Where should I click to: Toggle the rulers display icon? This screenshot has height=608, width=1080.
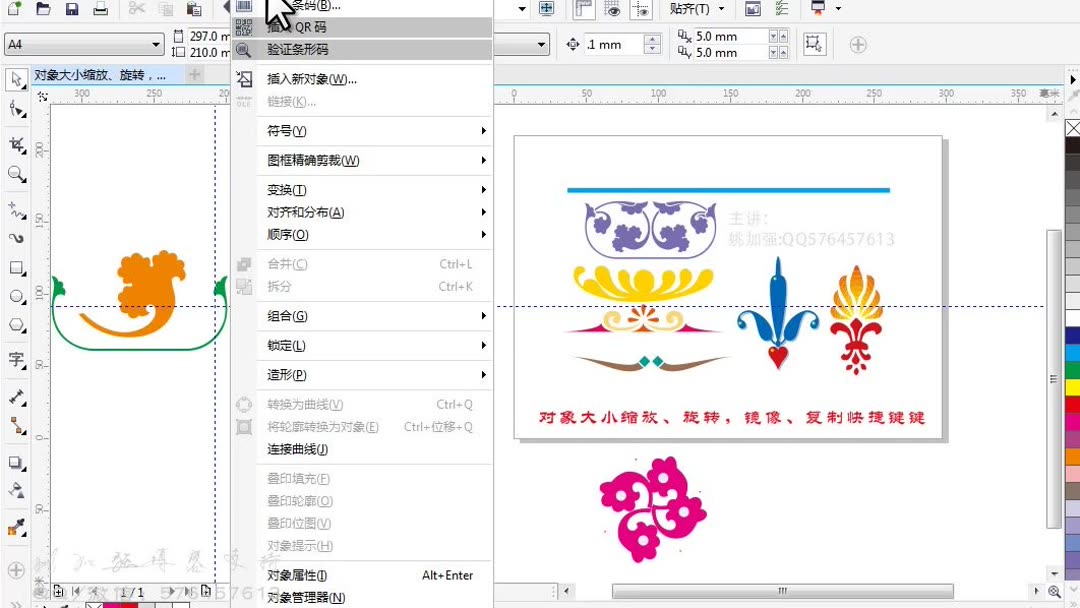pos(582,10)
